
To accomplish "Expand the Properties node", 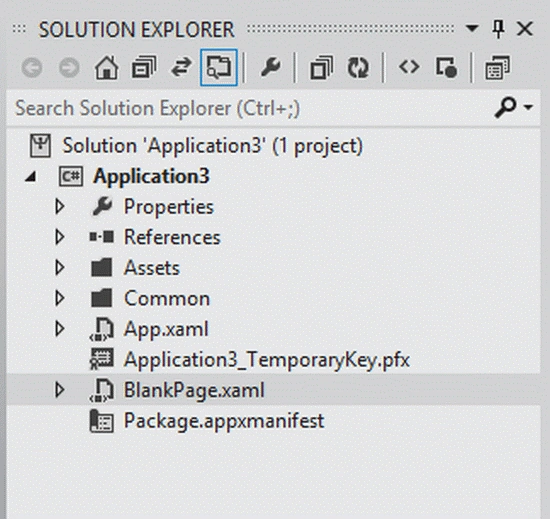I will pos(60,207).
